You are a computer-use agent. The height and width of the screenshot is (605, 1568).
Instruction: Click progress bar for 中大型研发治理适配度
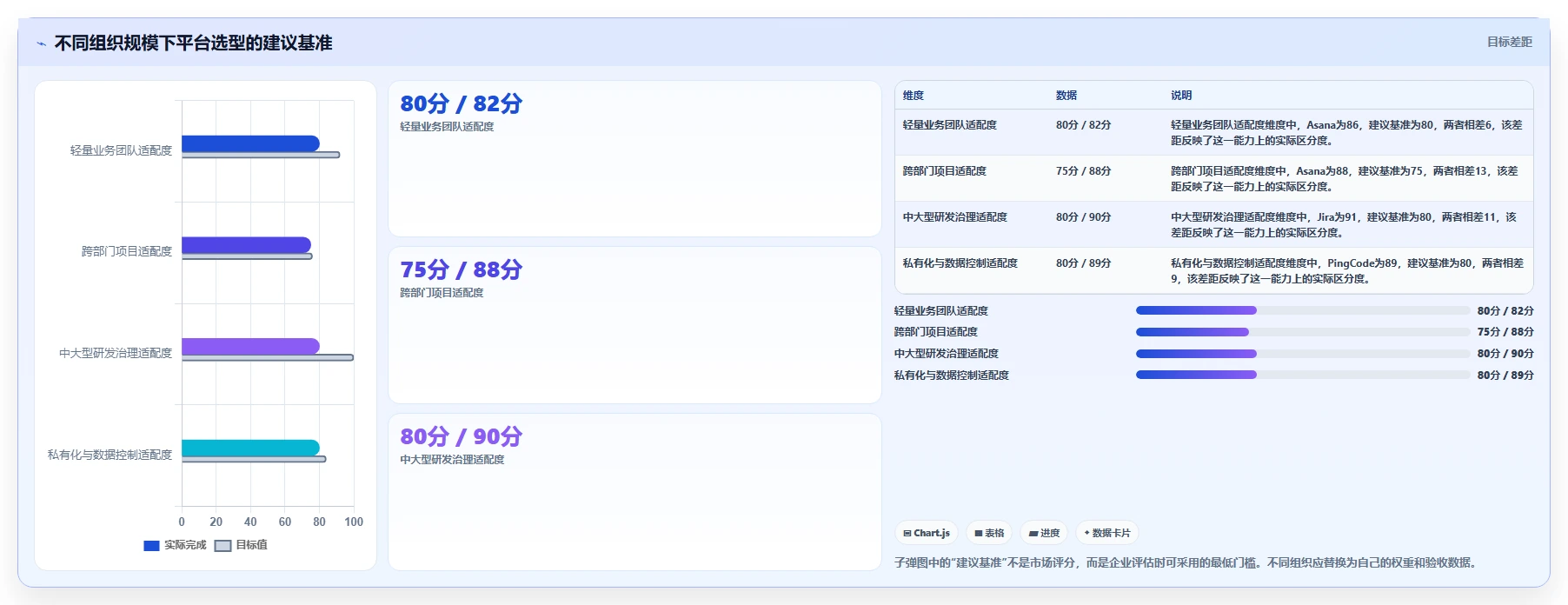pos(1303,354)
